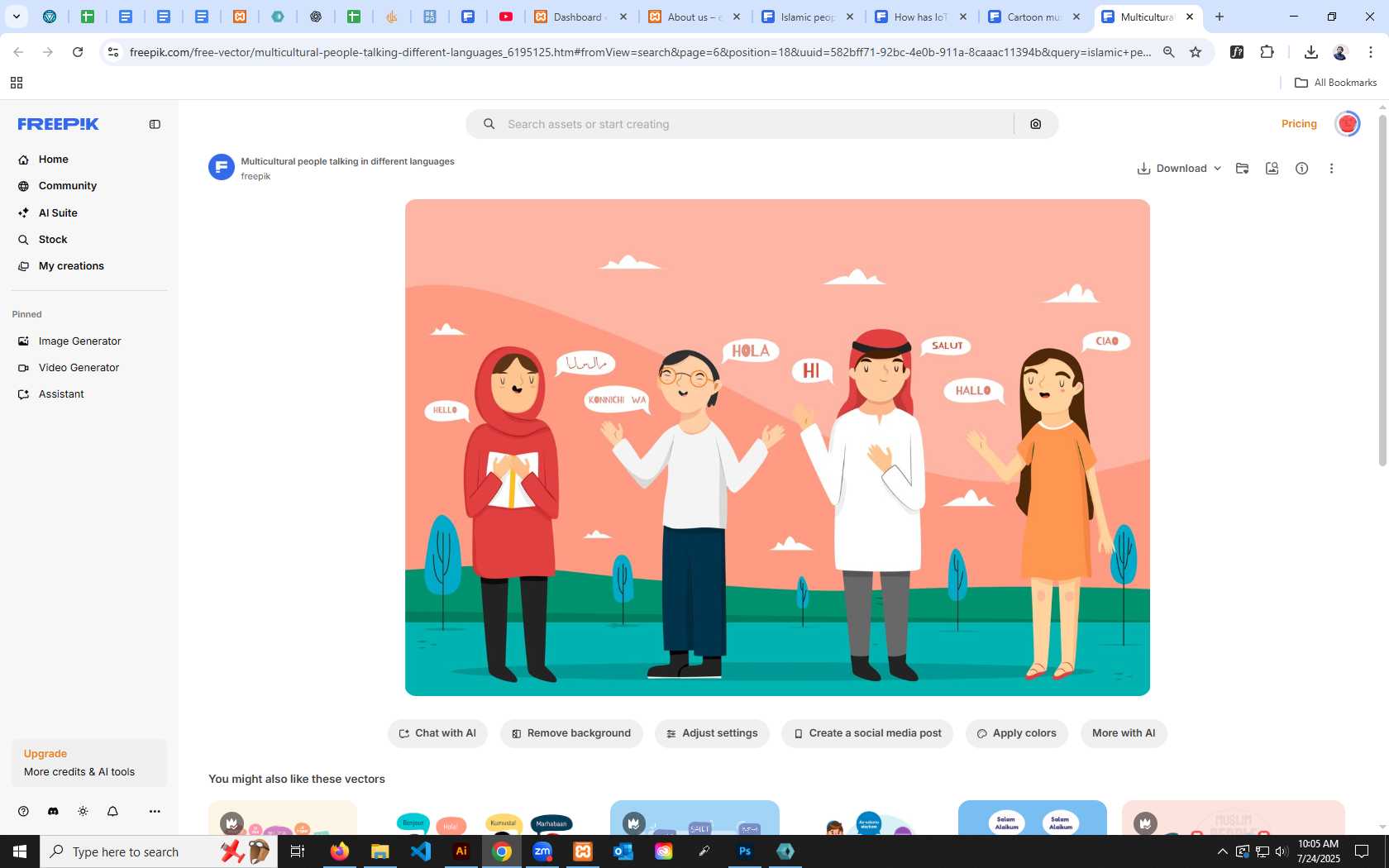Open the Windows Start menu

click(x=20, y=851)
